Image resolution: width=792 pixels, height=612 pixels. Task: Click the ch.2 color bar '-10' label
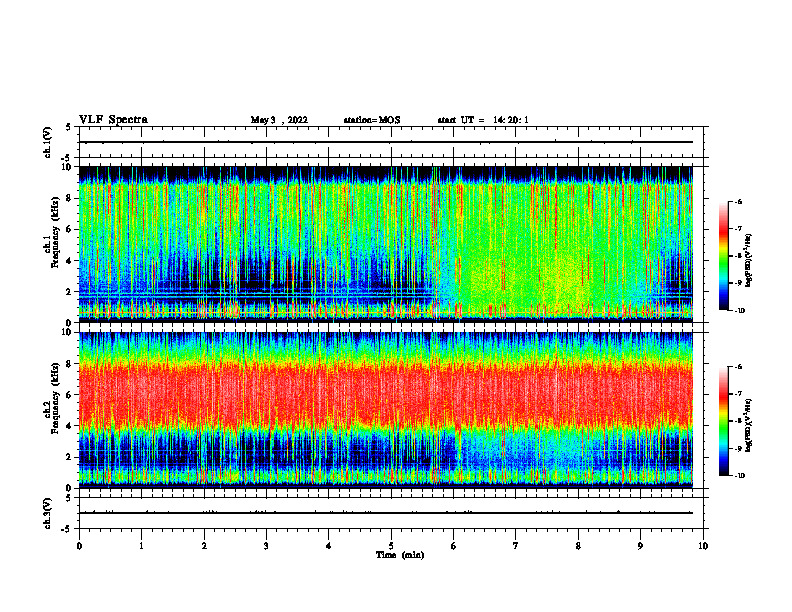tap(739, 476)
